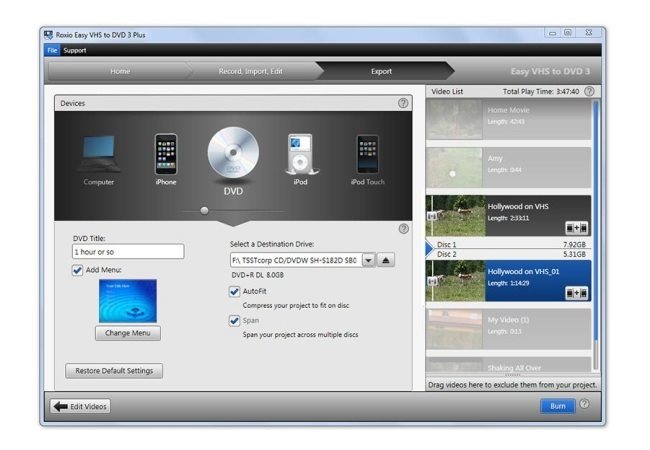Click the Disc 1 row

[x=511, y=244]
